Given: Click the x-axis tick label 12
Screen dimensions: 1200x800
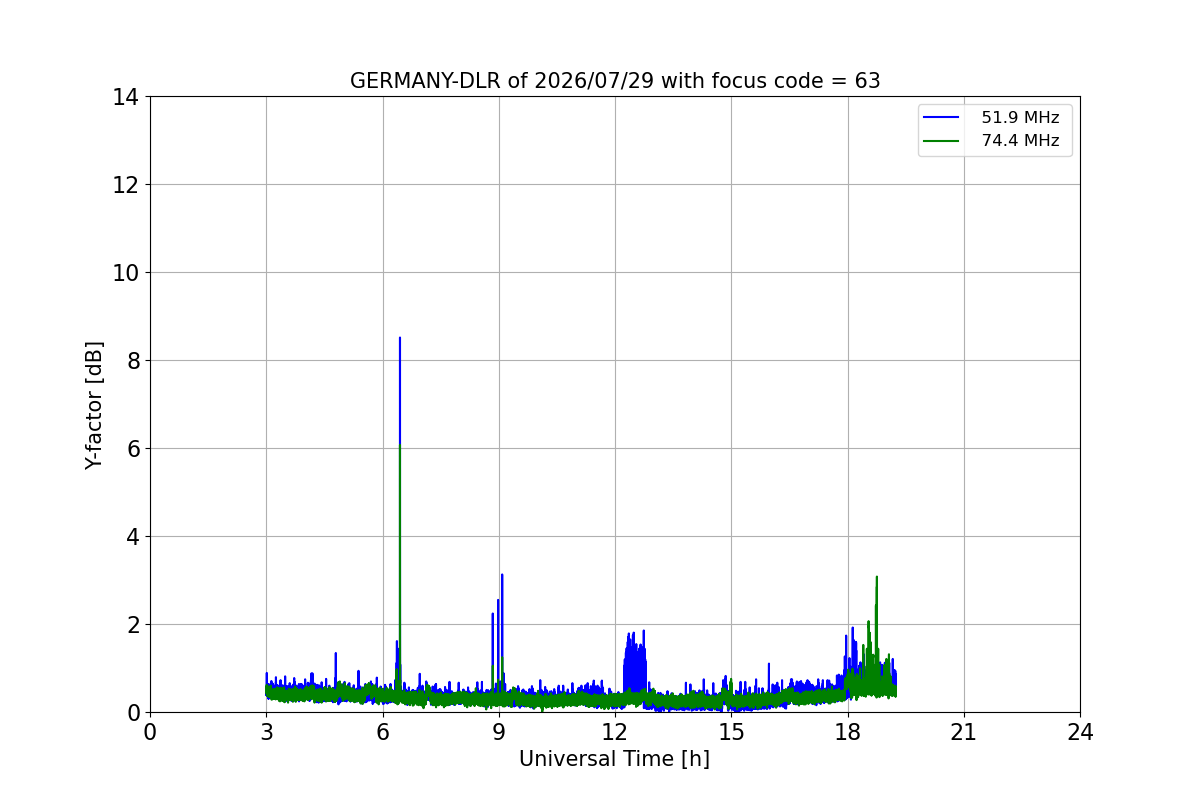Looking at the screenshot, I should (x=615, y=732).
